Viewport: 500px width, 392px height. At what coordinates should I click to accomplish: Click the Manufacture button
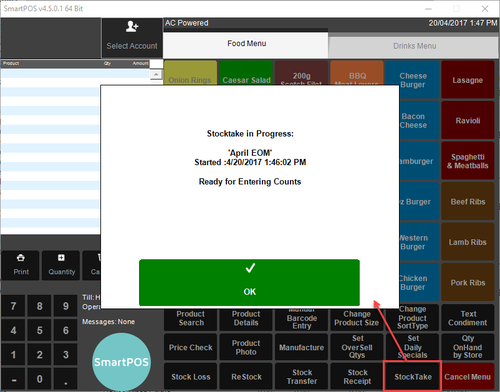pyautogui.click(x=301, y=347)
